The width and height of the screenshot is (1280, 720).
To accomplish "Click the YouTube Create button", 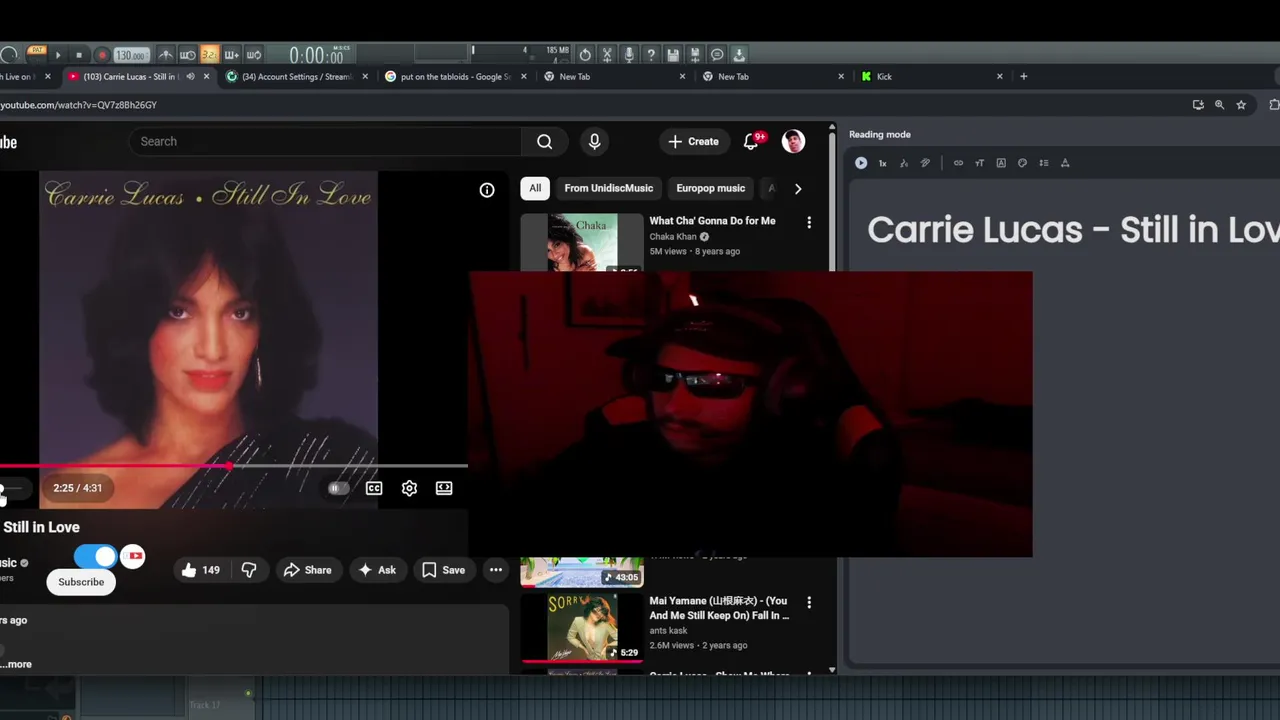I will click(693, 141).
